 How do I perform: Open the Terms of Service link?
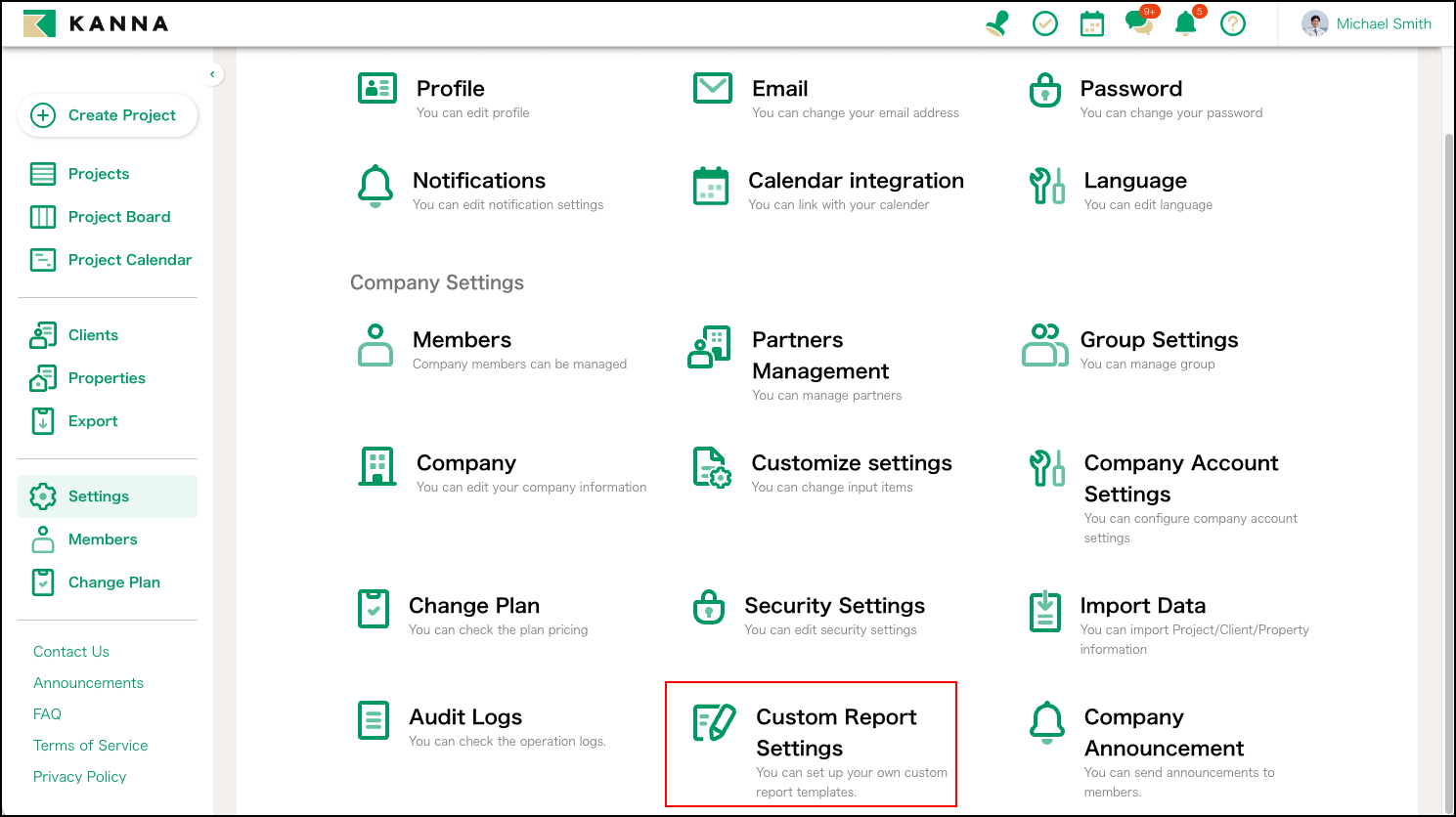pos(91,746)
